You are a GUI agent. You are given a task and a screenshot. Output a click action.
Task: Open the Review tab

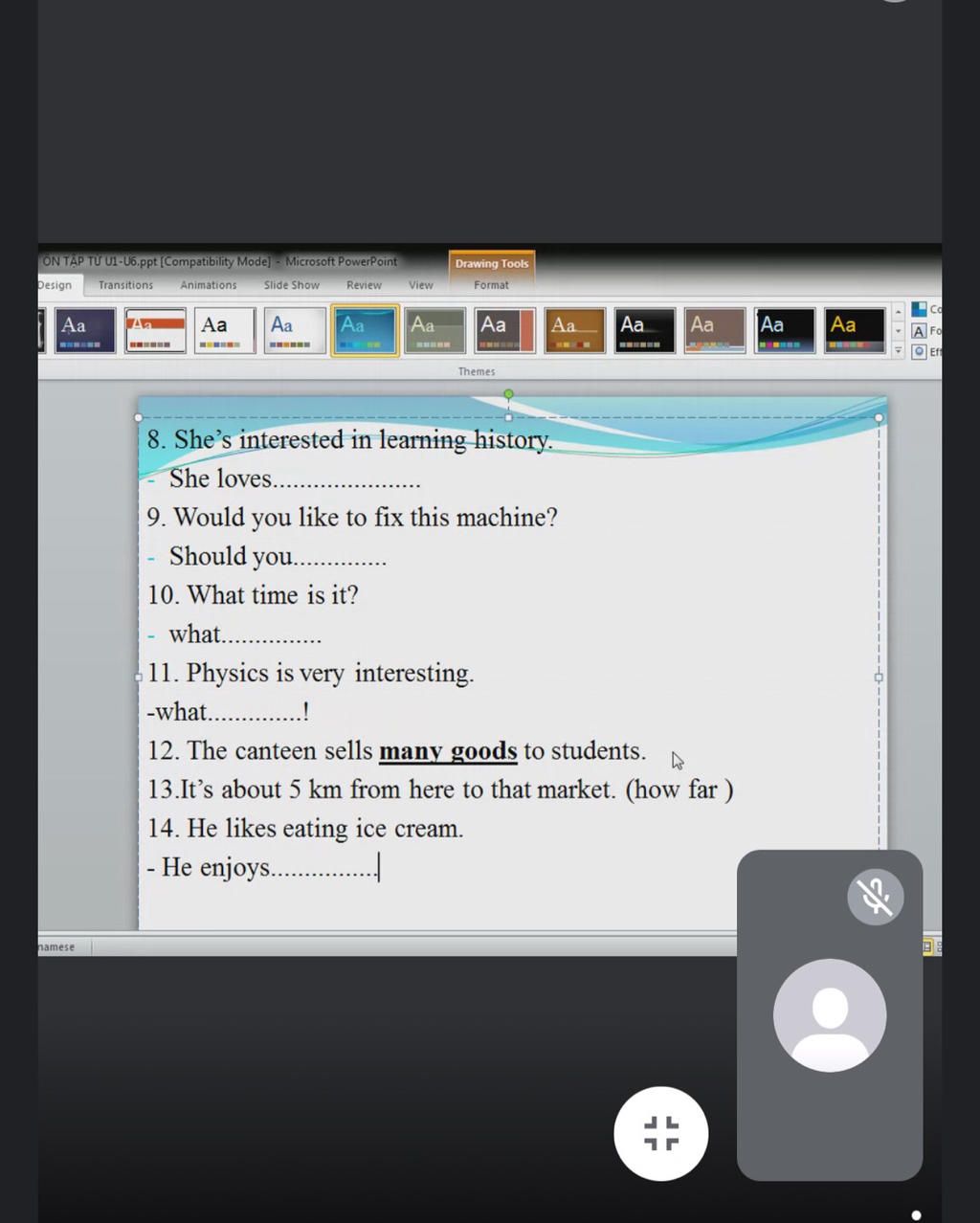click(364, 285)
